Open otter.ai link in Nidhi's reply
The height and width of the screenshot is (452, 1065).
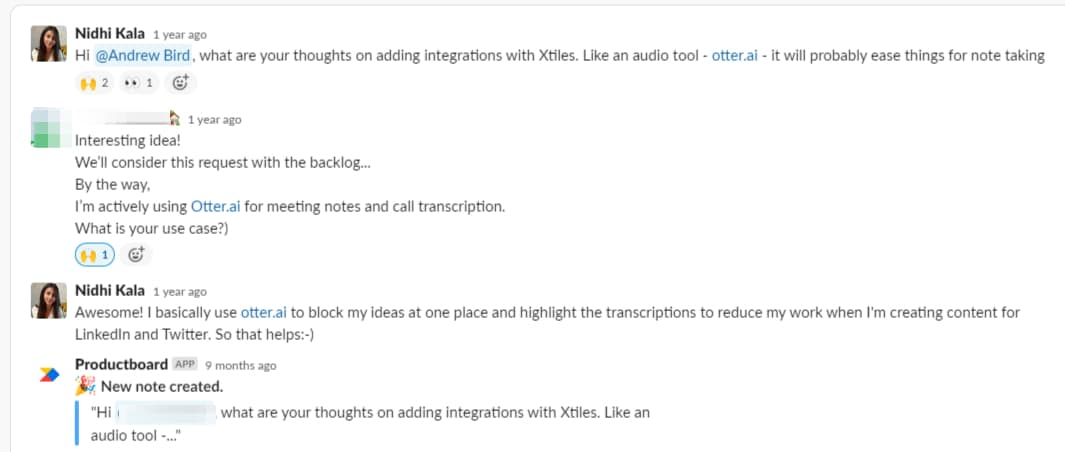(264, 313)
